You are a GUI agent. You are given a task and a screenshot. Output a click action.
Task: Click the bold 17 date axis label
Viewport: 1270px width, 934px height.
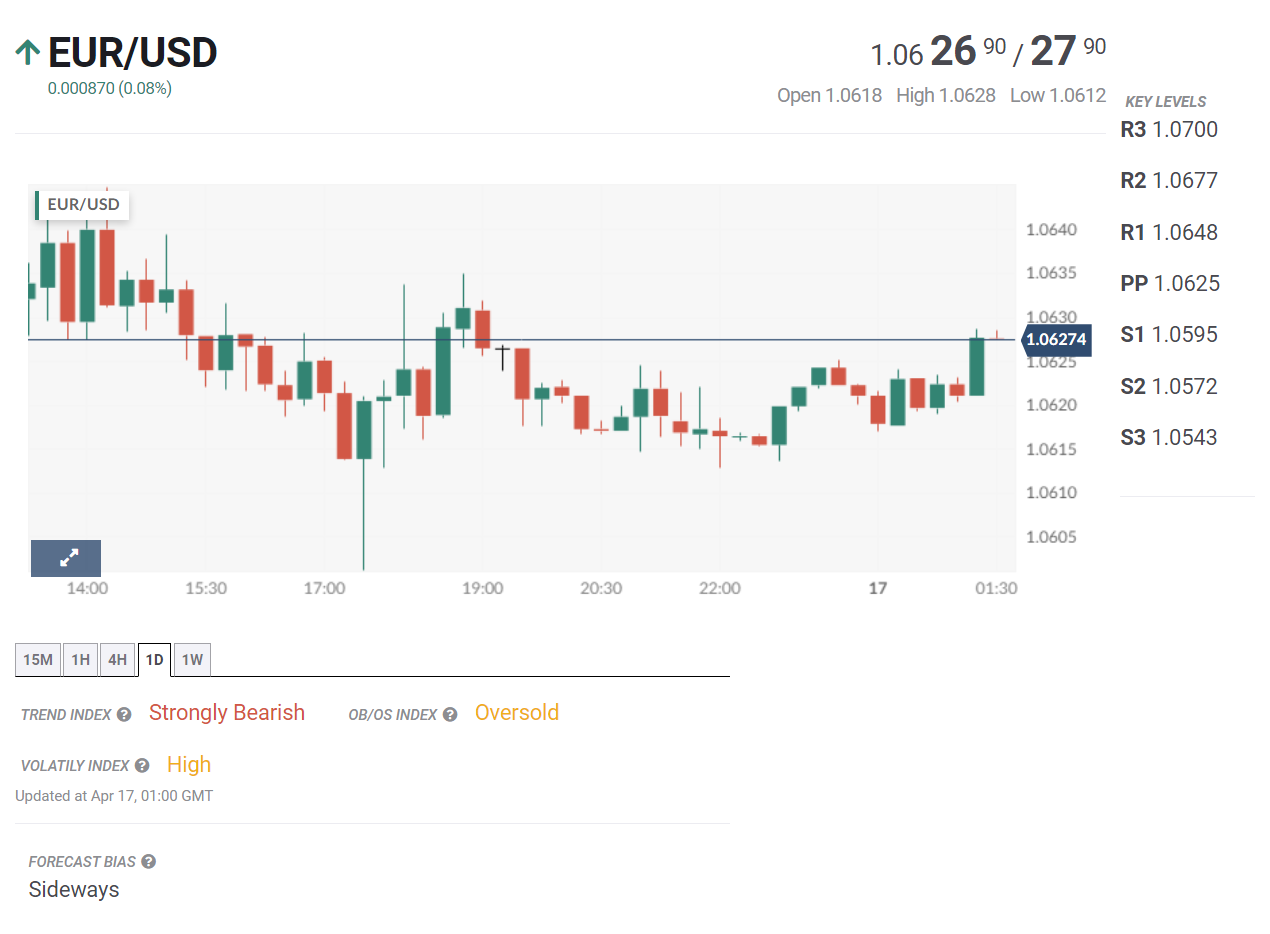(878, 589)
